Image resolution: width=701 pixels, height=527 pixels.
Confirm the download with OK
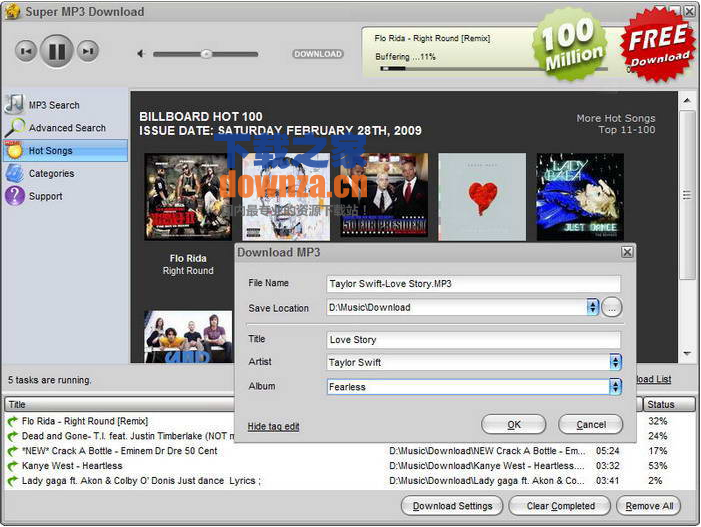tap(514, 425)
